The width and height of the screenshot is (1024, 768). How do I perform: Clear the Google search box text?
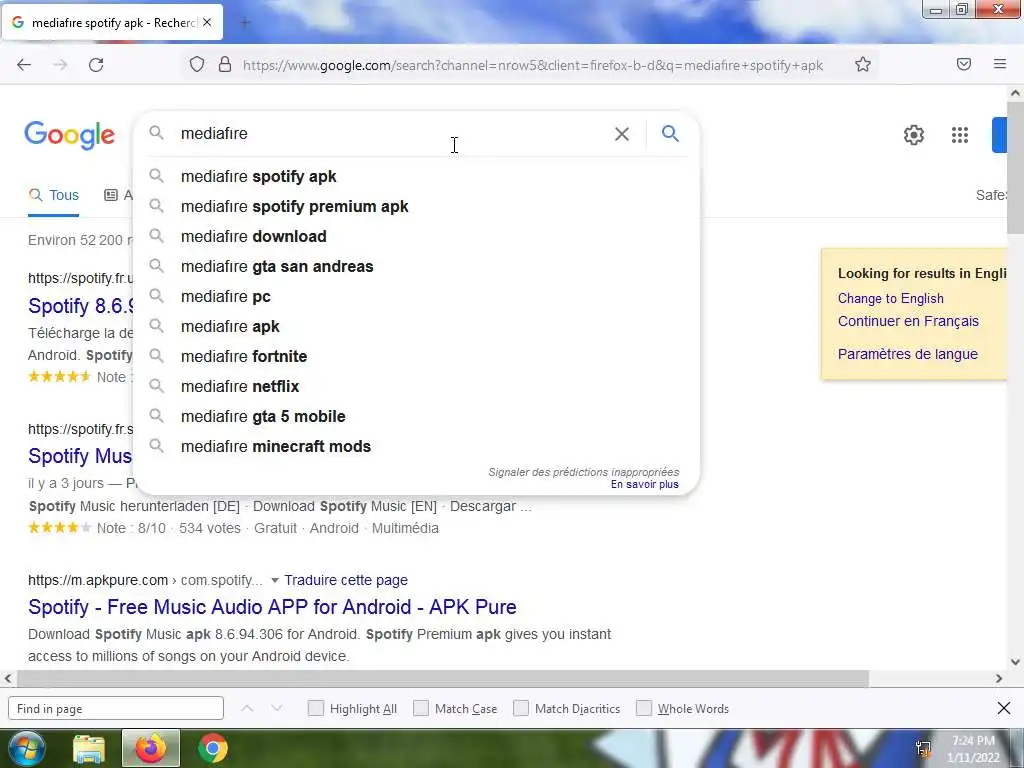622,134
